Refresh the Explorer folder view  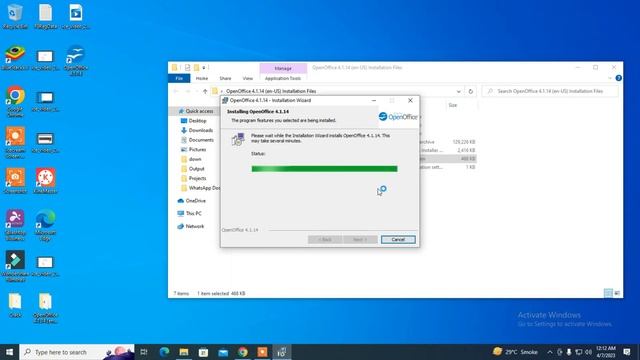pos(471,91)
